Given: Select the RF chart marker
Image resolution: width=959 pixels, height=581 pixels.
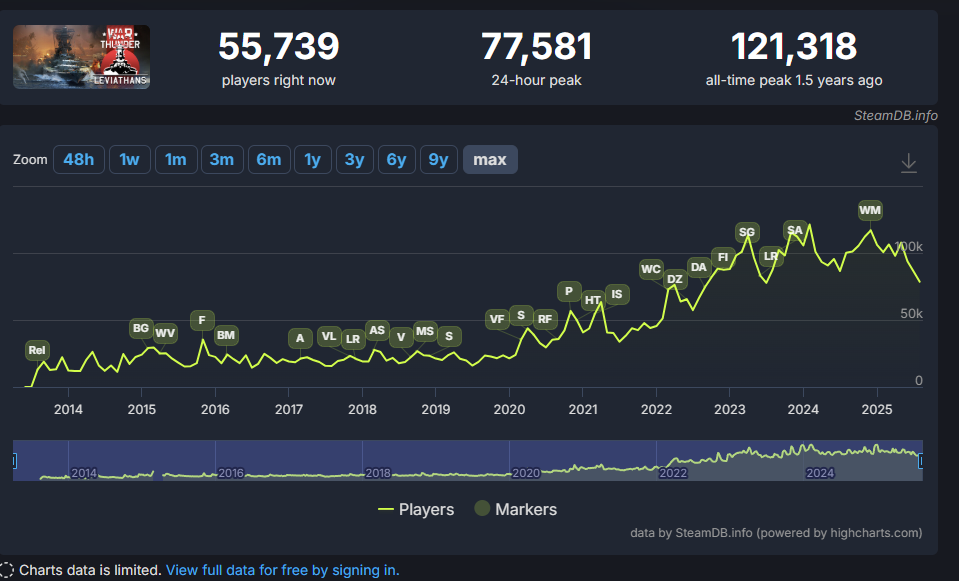Looking at the screenshot, I should (545, 319).
